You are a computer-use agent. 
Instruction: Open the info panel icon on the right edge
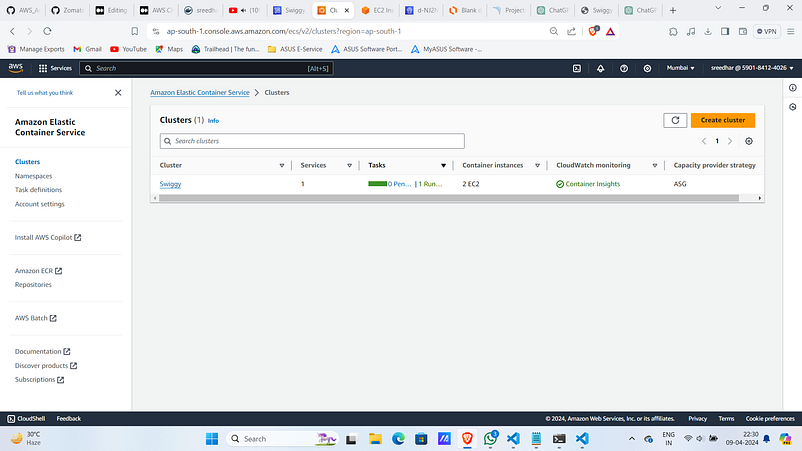pyautogui.click(x=792, y=88)
